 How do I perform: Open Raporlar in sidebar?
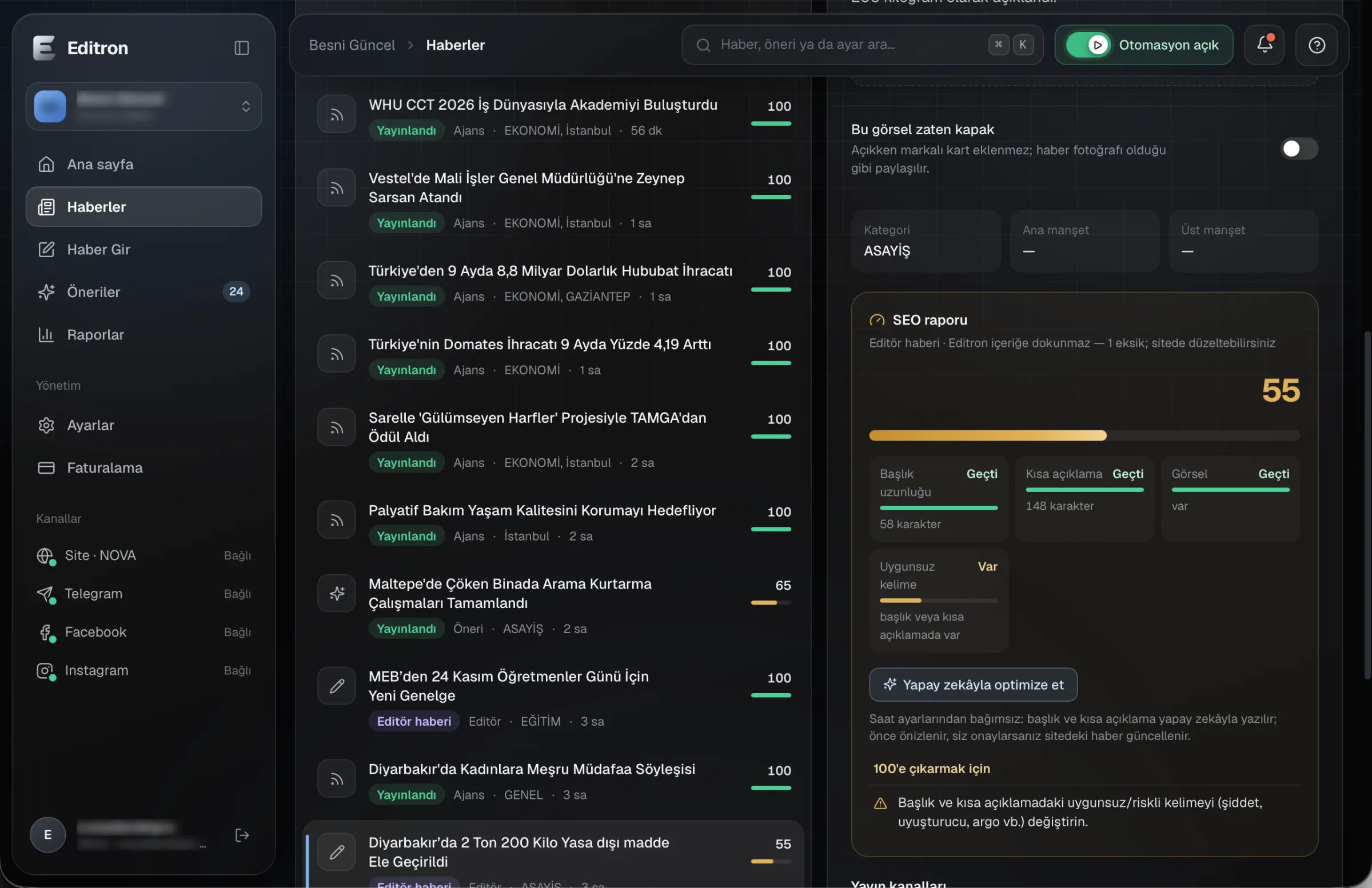143,334
